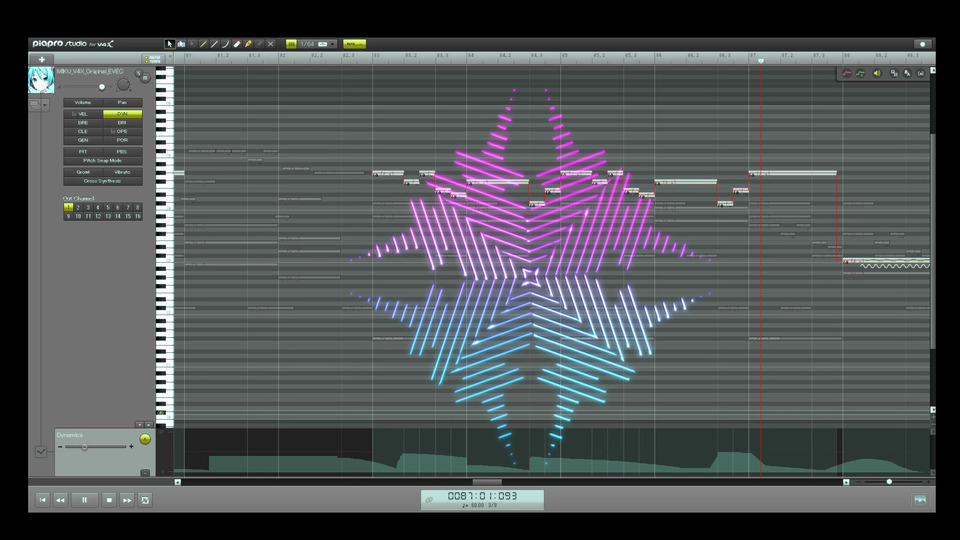
Task: Select the POR parameter button
Action: click(x=122, y=140)
